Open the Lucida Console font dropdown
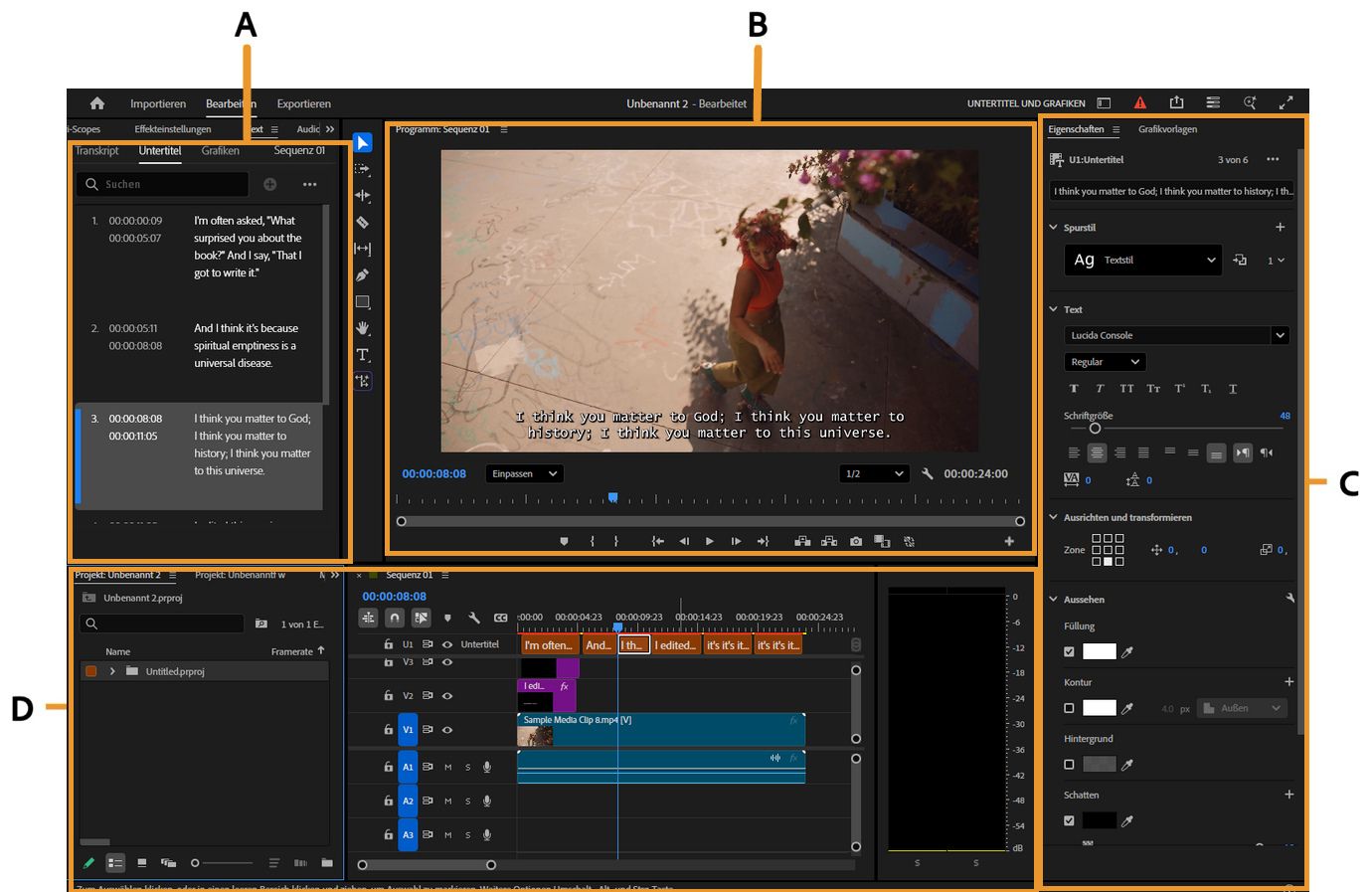This screenshot has height=892, width=1372. point(1280,335)
